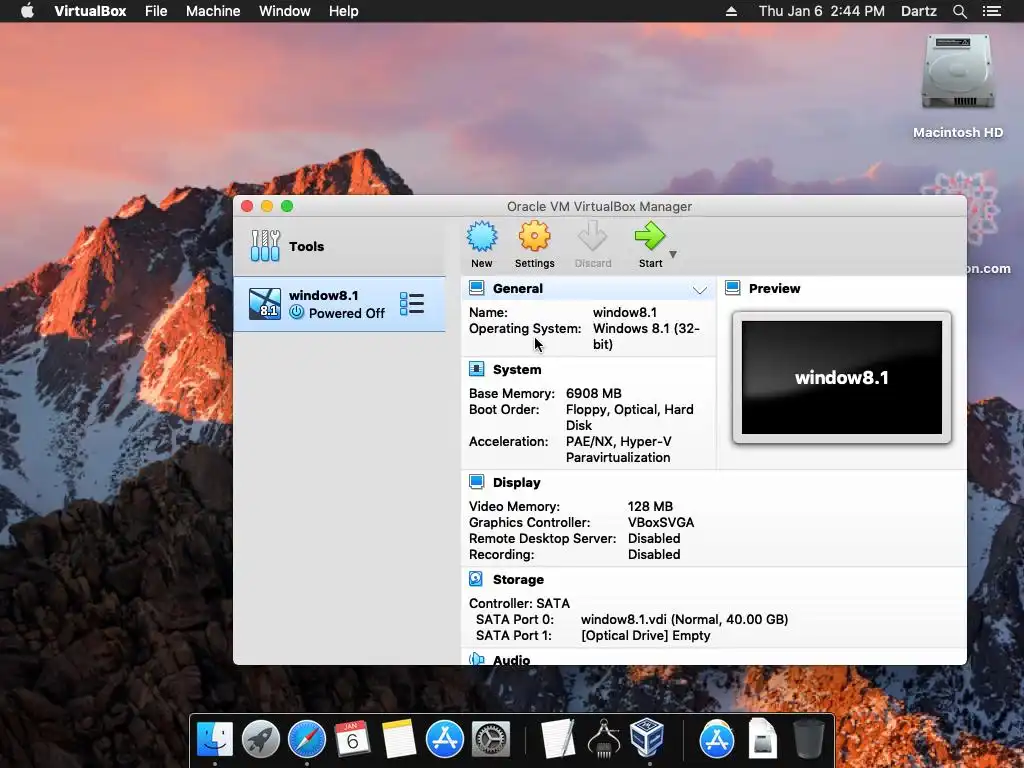Open the Storage section header link
Viewport: 1024px width, 768px height.
pos(518,579)
